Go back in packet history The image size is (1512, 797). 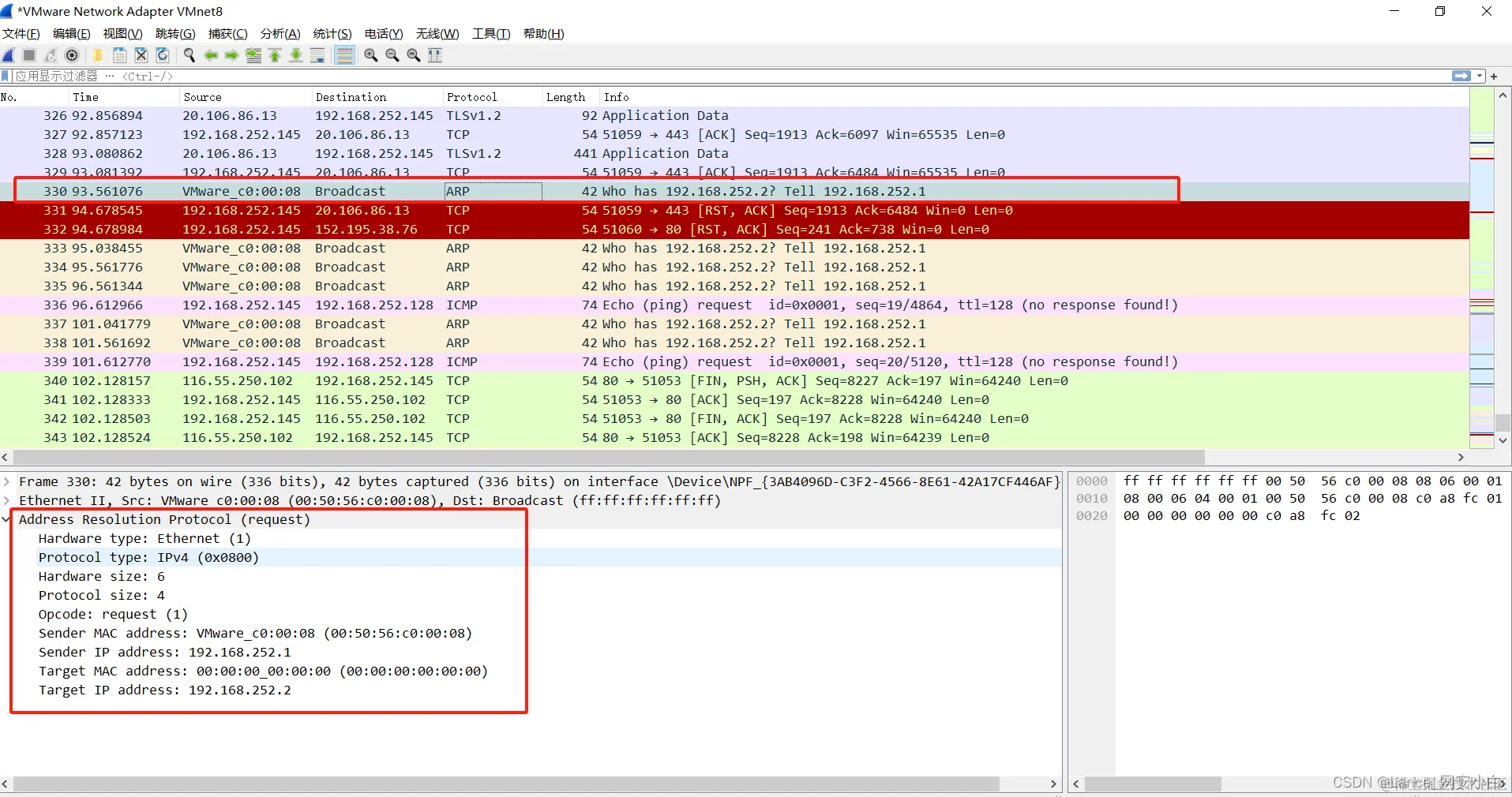click(x=211, y=55)
